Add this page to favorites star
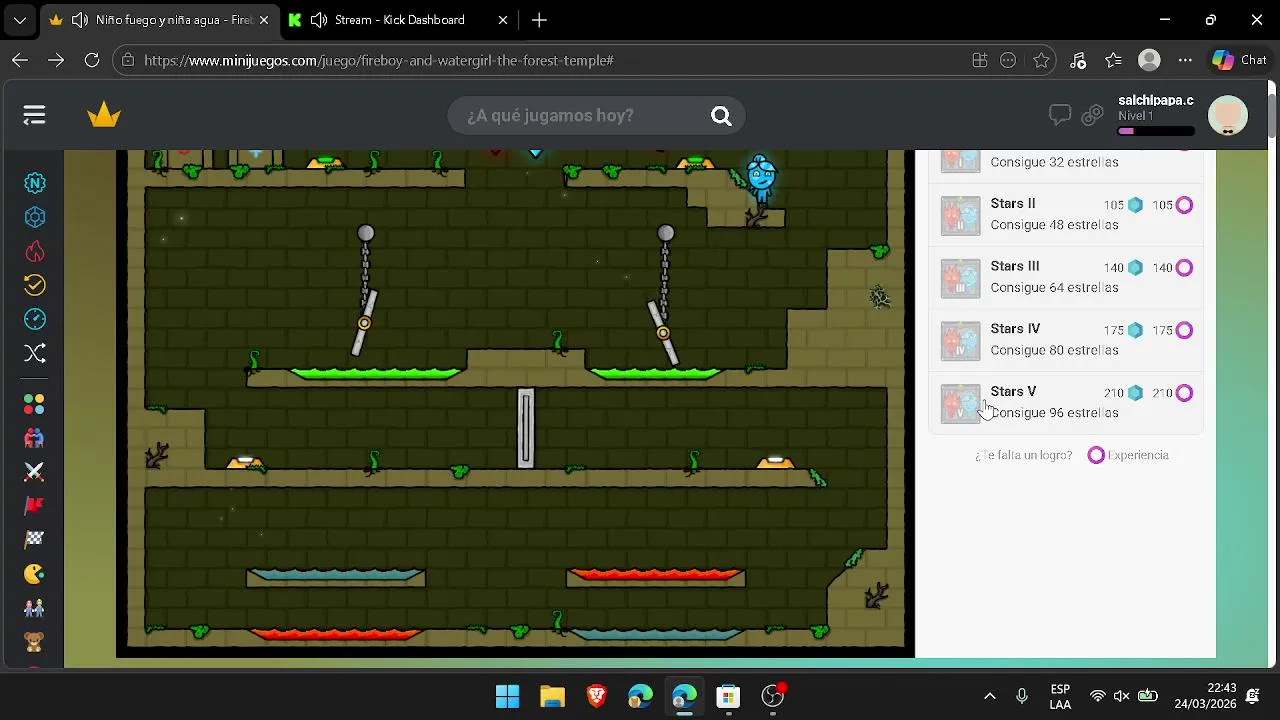The width and height of the screenshot is (1280, 720). pos(1041,60)
